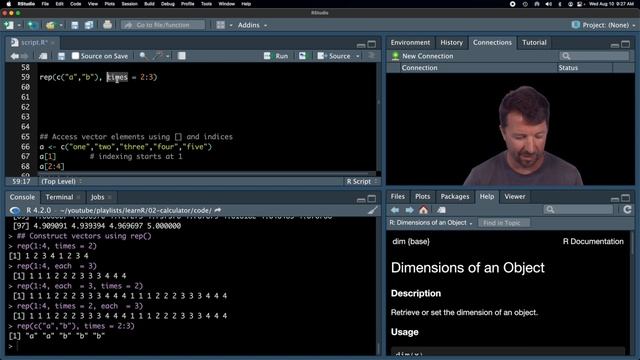Viewport: 640px width, 360px height.
Task: Save the current document via the main toolbar
Action: pos(75,25)
